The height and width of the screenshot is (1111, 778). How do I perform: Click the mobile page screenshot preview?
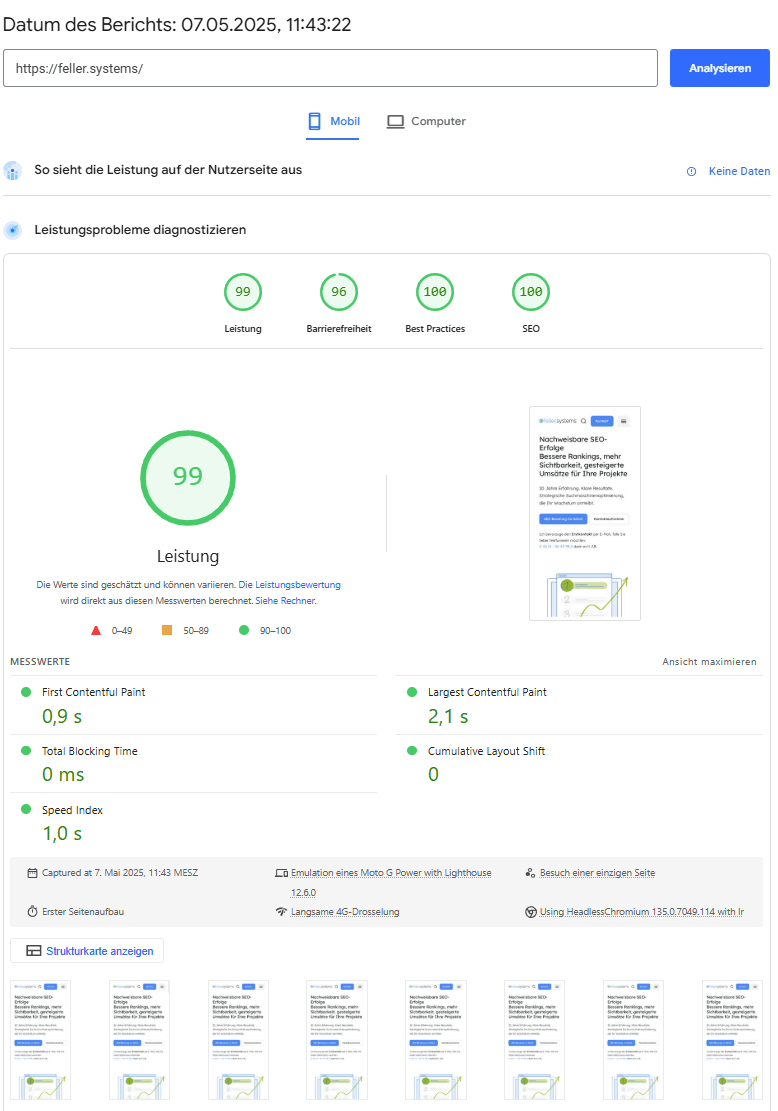585,514
